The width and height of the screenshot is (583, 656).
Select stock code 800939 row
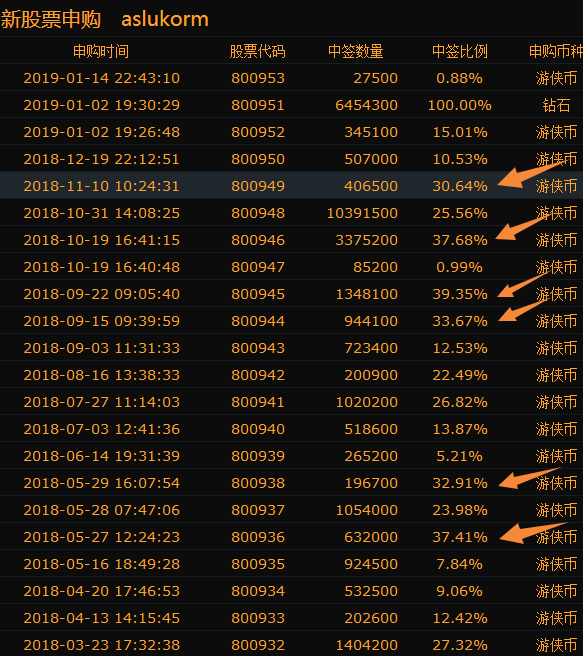coord(292,456)
